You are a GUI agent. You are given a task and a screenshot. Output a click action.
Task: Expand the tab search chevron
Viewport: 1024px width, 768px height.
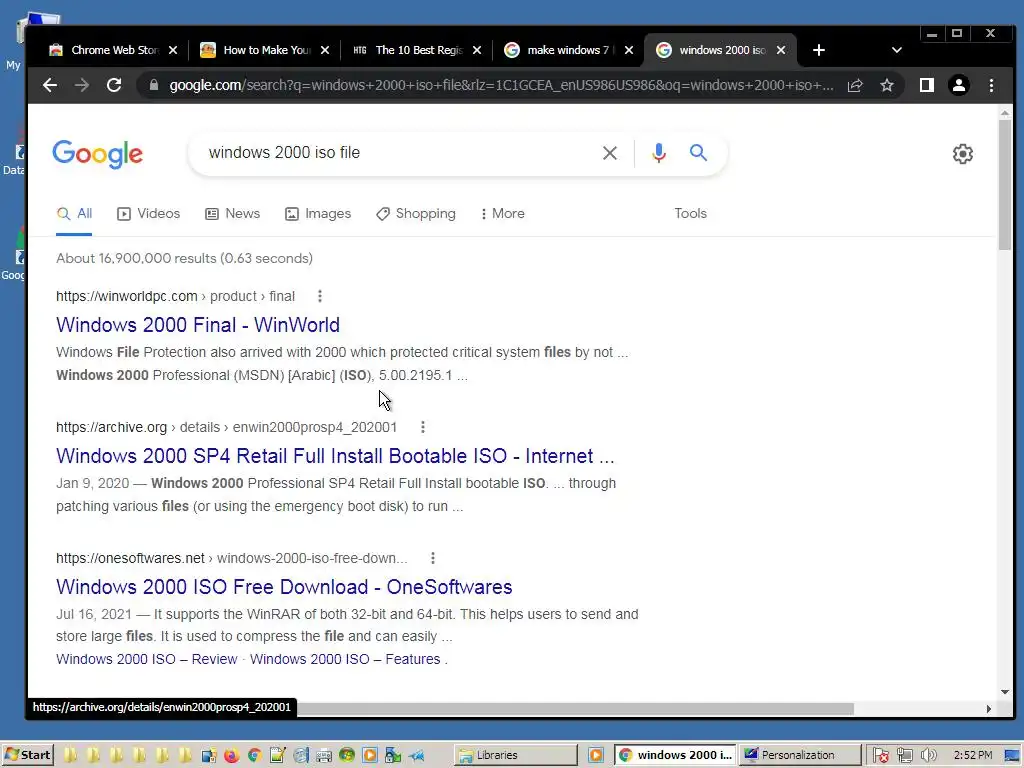click(897, 50)
